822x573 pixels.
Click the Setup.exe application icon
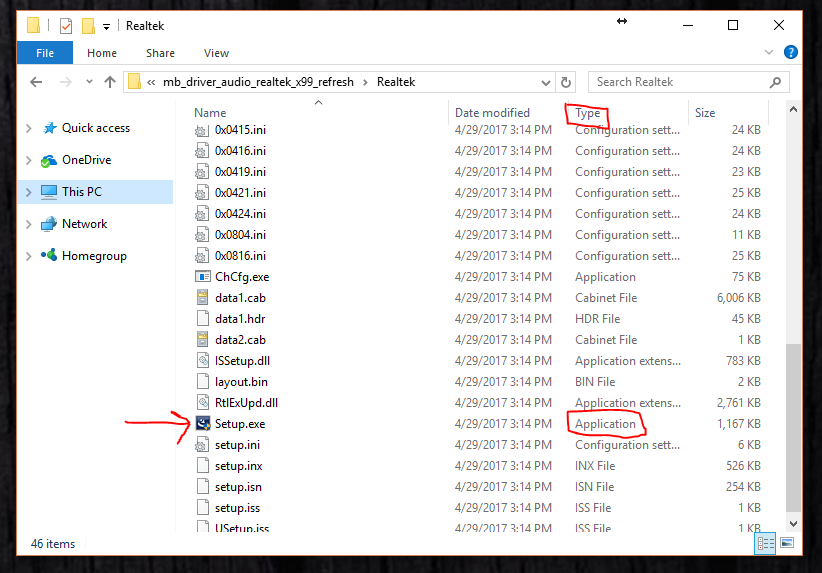pos(203,423)
